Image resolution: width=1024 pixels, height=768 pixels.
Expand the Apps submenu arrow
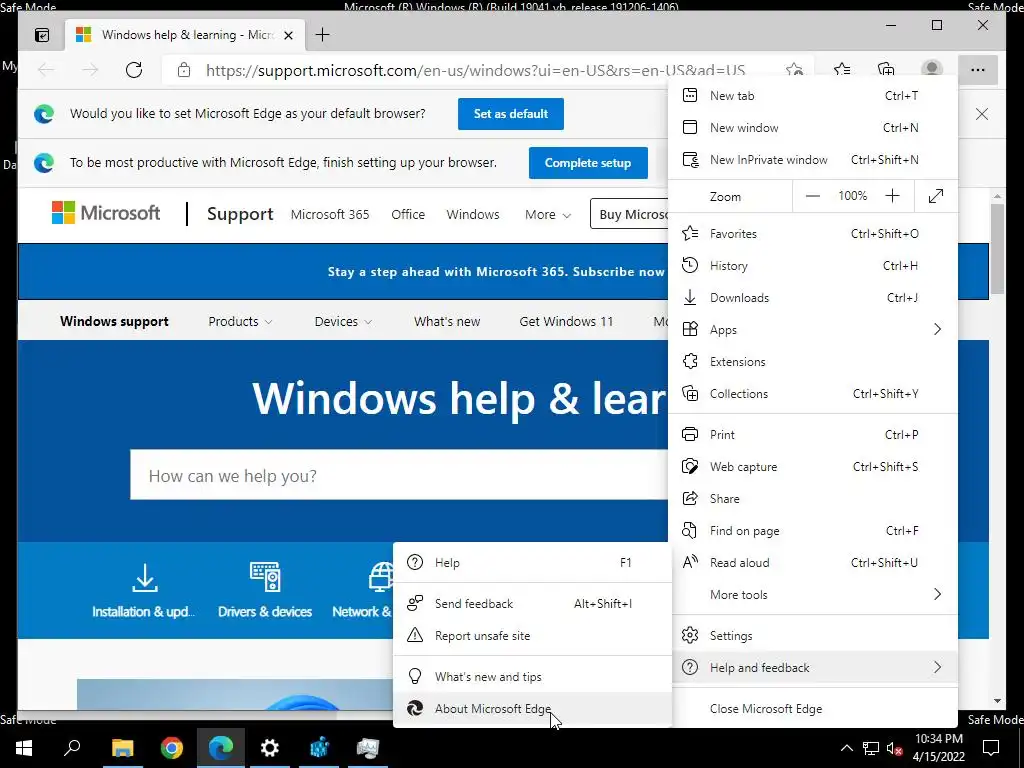tap(937, 329)
